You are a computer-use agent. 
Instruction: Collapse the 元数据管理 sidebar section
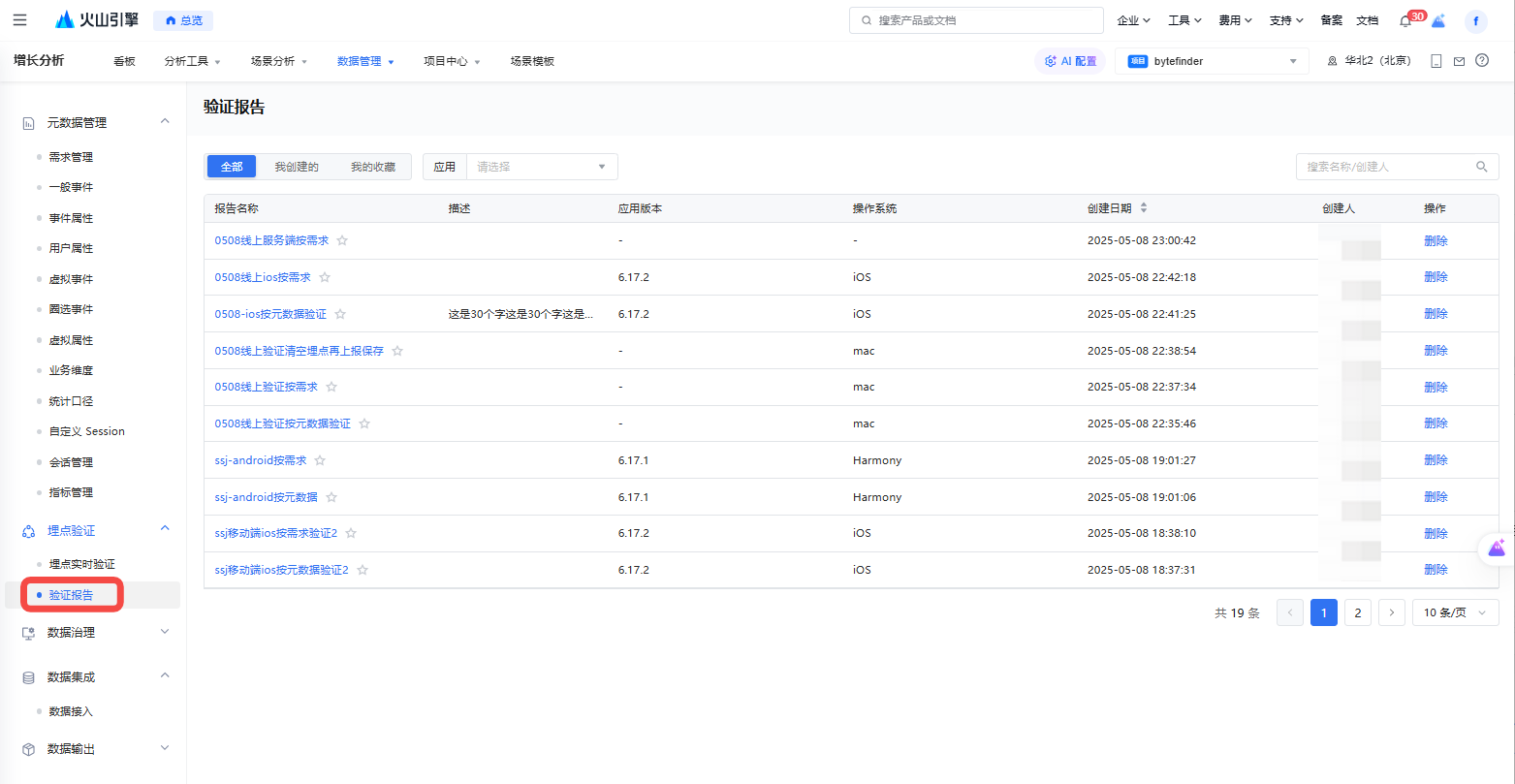165,120
